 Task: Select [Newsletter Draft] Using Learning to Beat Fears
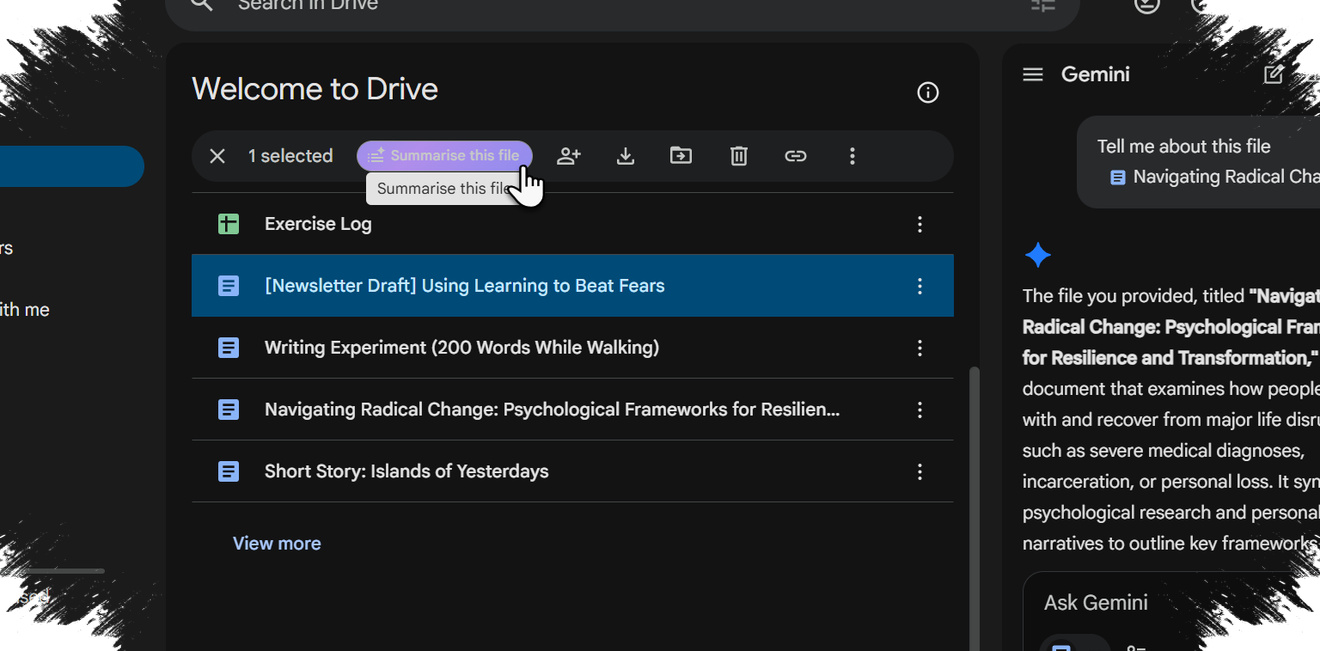(572, 286)
